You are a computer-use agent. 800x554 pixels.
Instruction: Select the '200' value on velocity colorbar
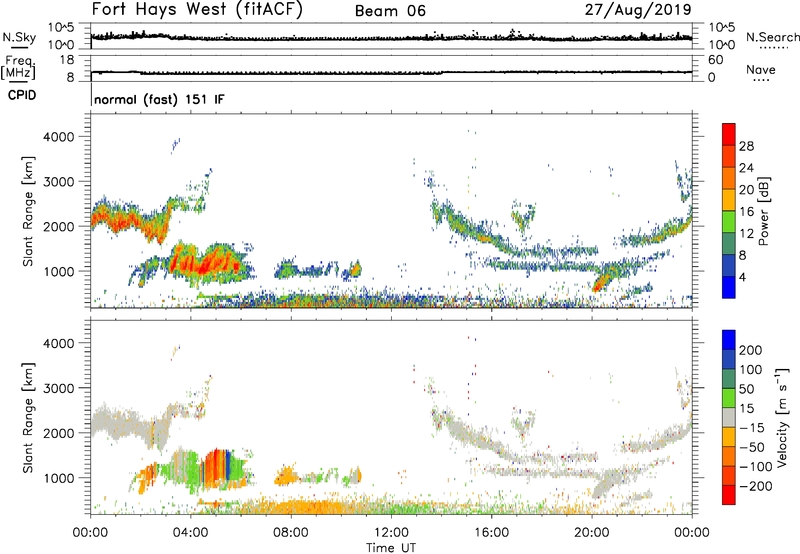click(751, 350)
